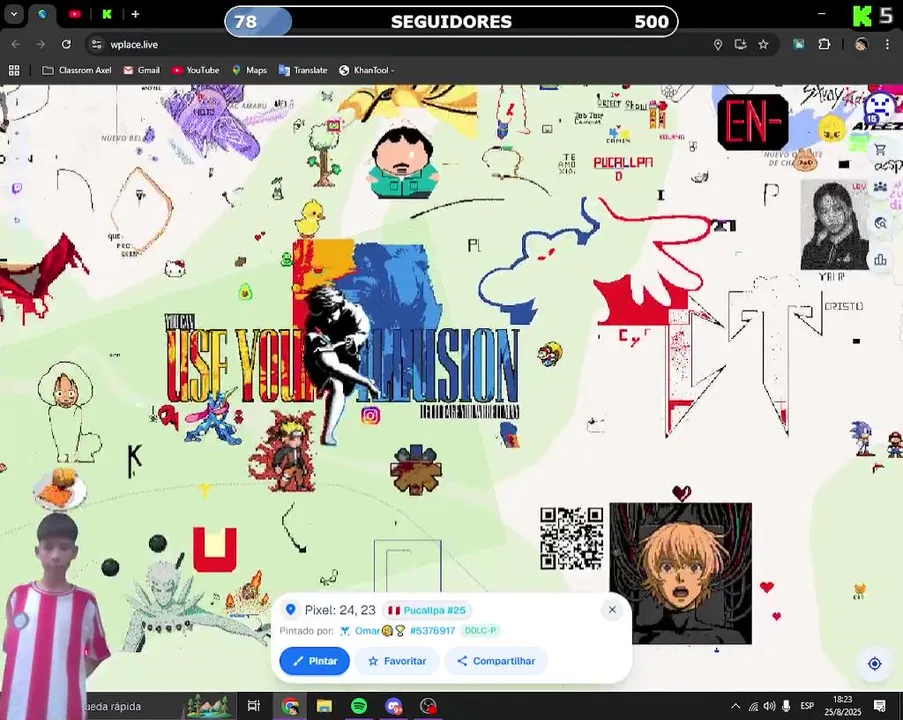Click the install app icon in address bar

[741, 44]
